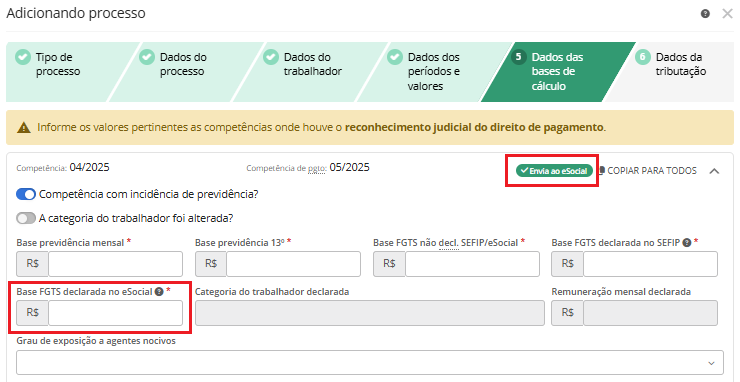The width and height of the screenshot is (740, 382).
Task: Click Categoria do trabalhador declarada field
Action: pos(370,313)
